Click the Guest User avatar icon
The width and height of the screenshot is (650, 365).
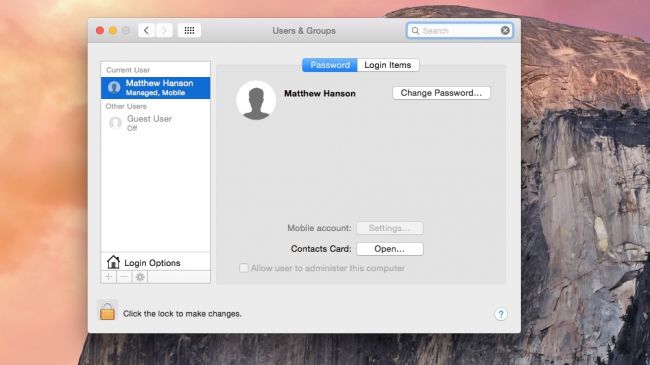pos(115,123)
